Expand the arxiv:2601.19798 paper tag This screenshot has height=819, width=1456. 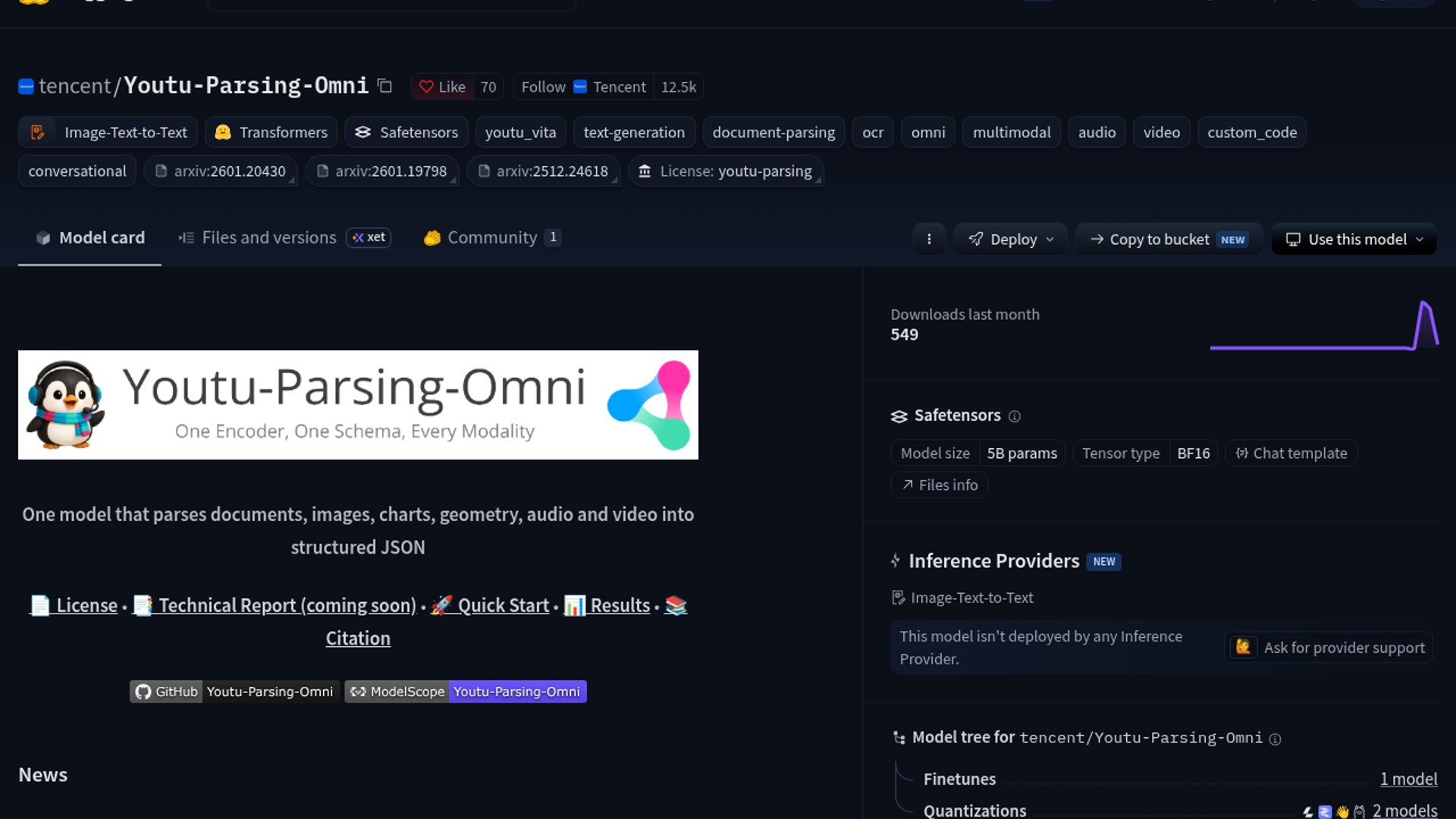(x=382, y=171)
